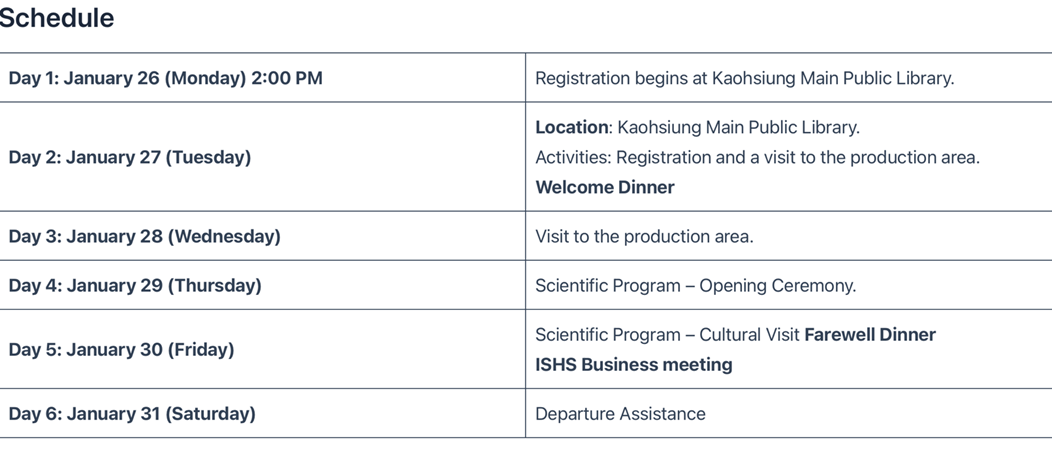This screenshot has width=1052, height=455.
Task: Click the Farewell Dinner text
Action: tap(870, 334)
